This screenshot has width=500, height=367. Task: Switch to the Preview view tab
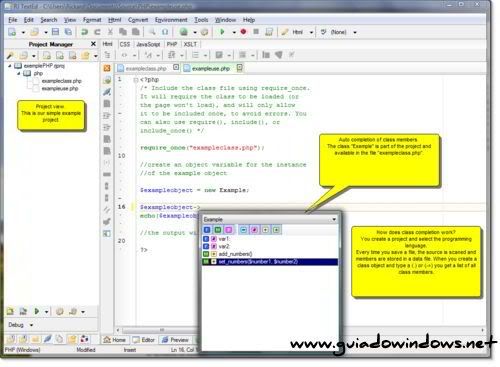176,340
